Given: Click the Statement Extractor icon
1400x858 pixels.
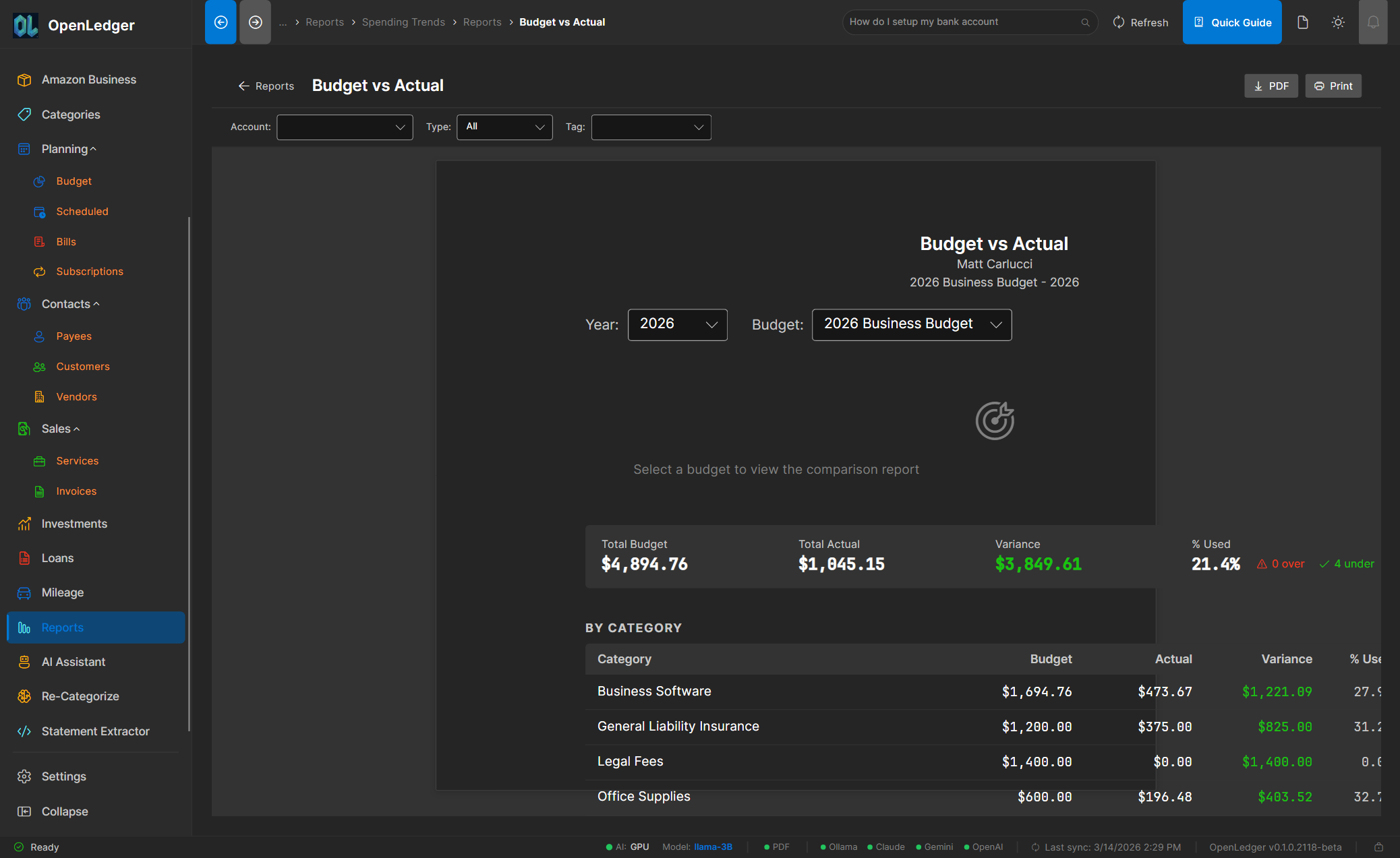Looking at the screenshot, I should click(x=24, y=731).
